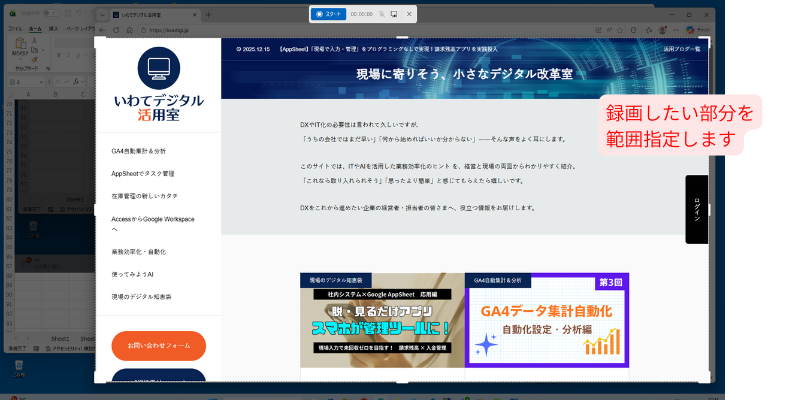Open 現場のデジタル知恵袋 in the sidebar menu
Screen dimensions: 800x400
click(141, 296)
